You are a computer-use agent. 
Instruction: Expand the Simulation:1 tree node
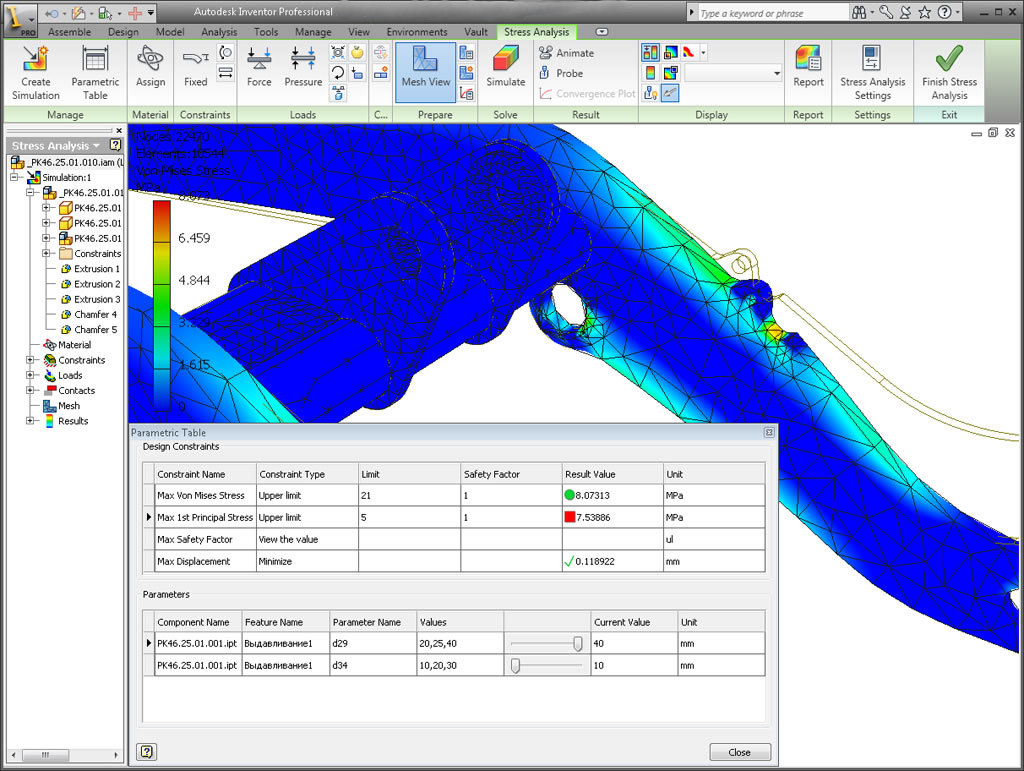point(14,177)
